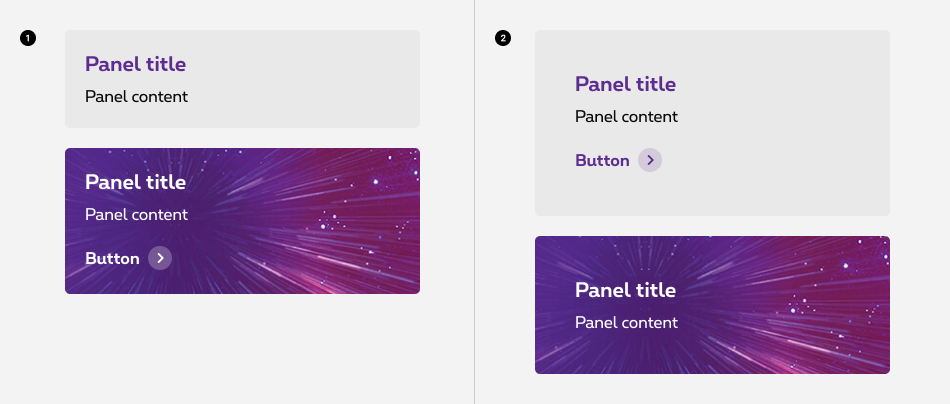
Task: Select purple Panel title in example two's gray panel
Action: click(x=625, y=84)
